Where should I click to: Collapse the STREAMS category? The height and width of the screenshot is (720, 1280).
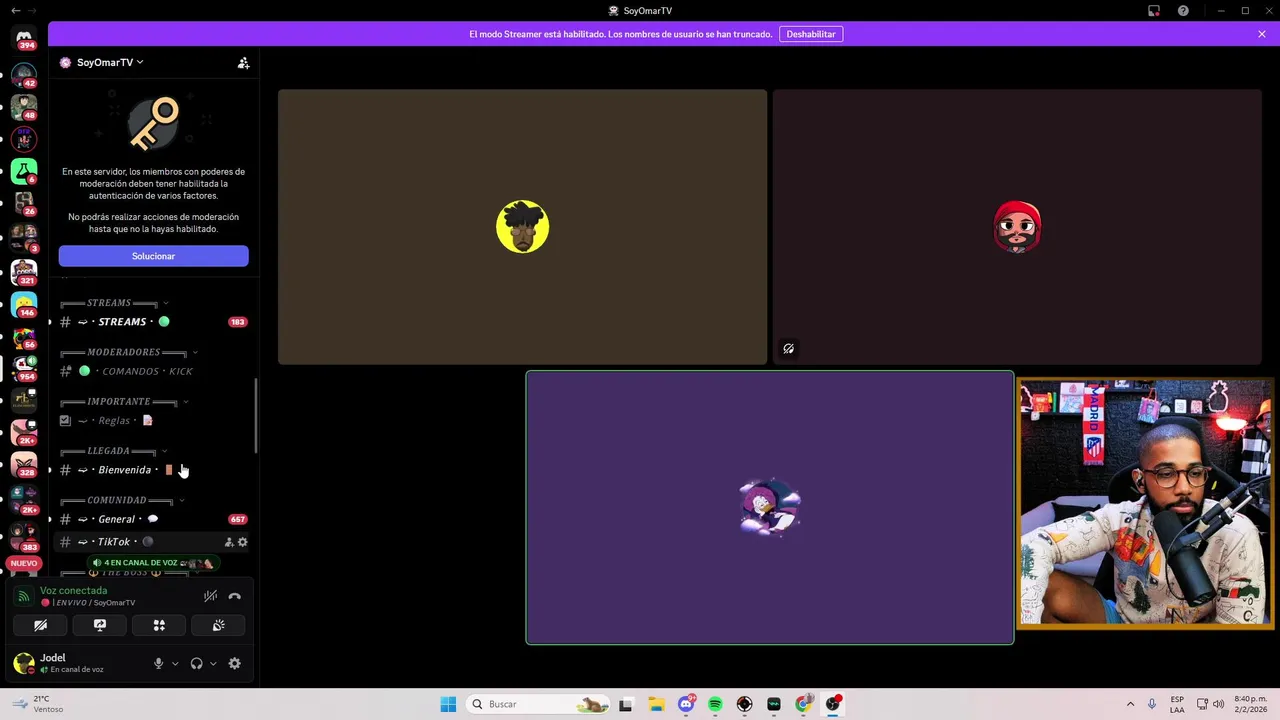114,303
